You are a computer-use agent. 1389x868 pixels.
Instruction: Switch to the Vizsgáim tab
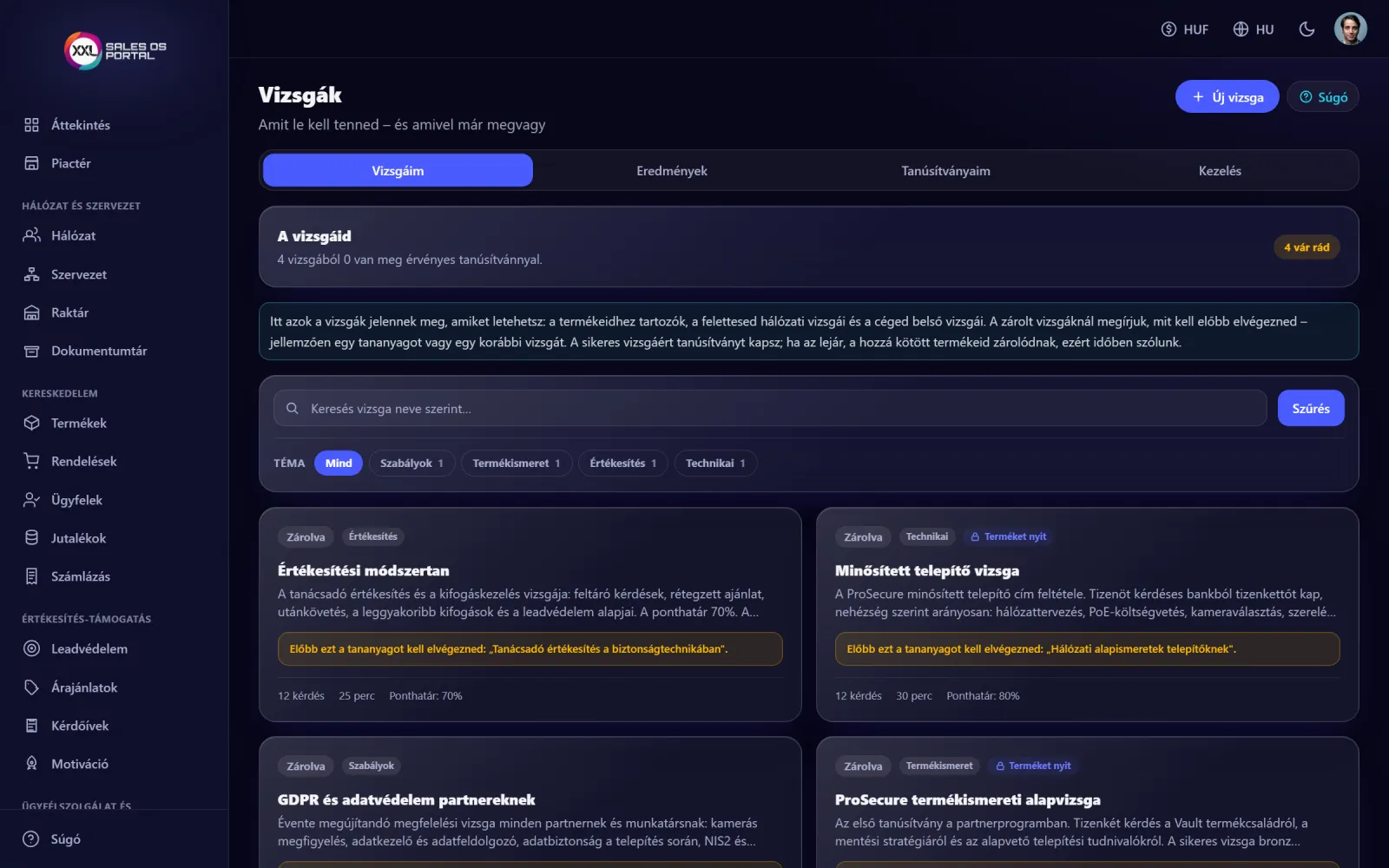click(398, 170)
